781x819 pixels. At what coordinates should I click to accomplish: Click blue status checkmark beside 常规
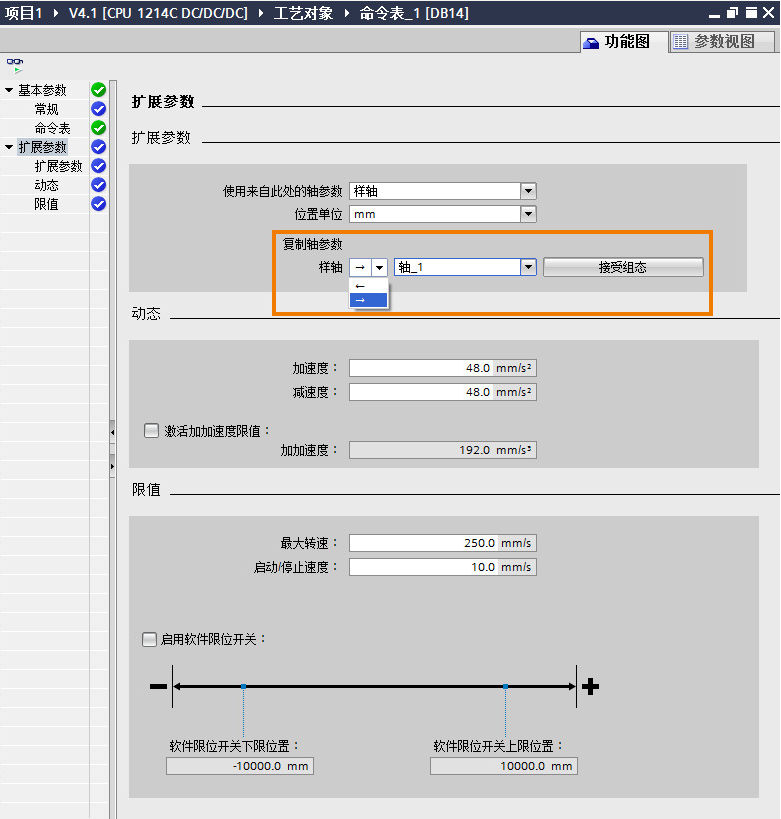pos(98,109)
